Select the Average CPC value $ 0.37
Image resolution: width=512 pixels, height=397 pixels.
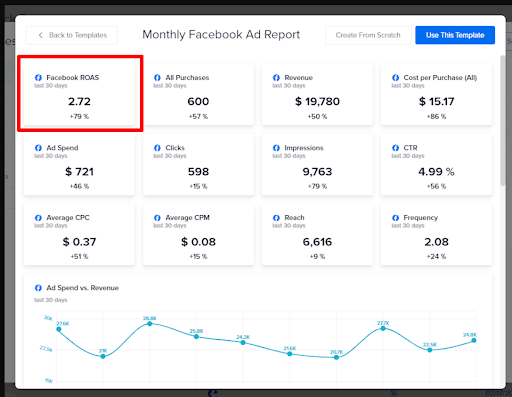(x=79, y=242)
